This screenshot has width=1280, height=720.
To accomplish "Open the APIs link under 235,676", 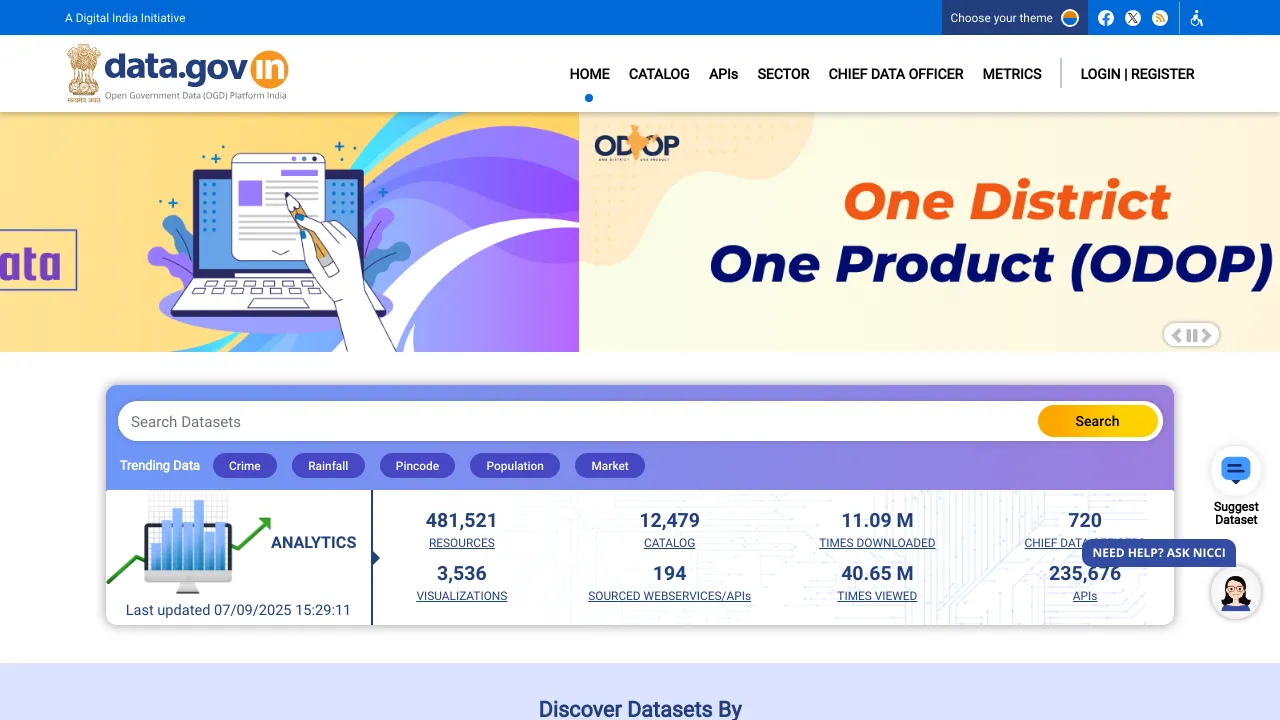I will coord(1085,596).
